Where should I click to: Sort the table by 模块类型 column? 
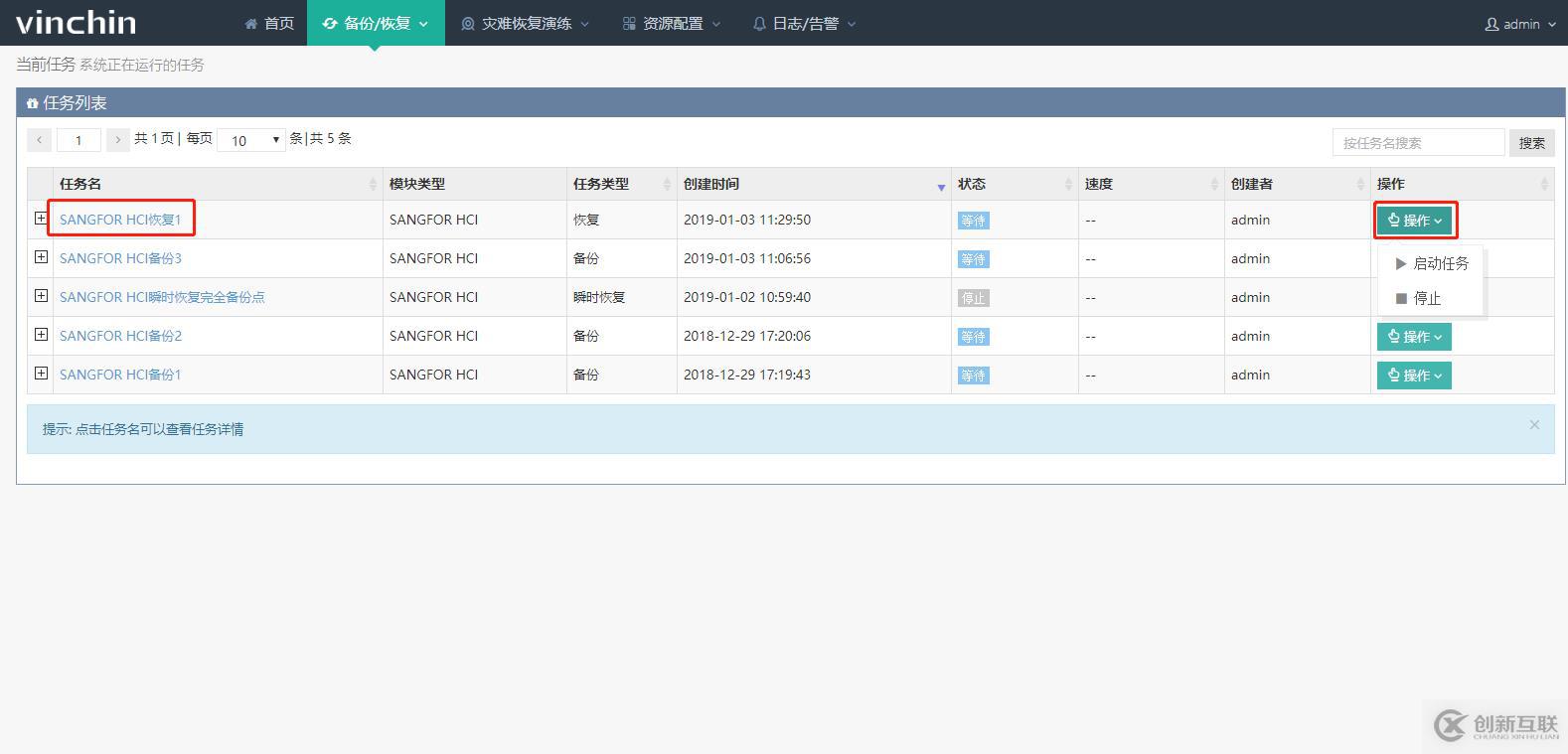coord(475,184)
